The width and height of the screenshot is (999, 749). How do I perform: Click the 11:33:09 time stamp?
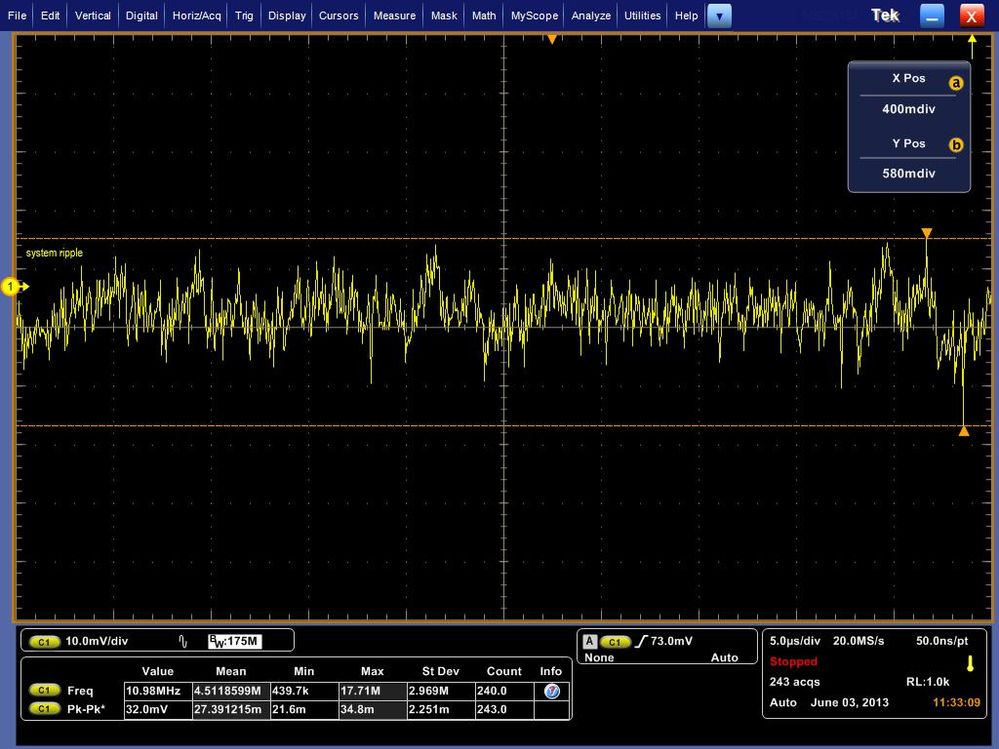click(x=956, y=703)
